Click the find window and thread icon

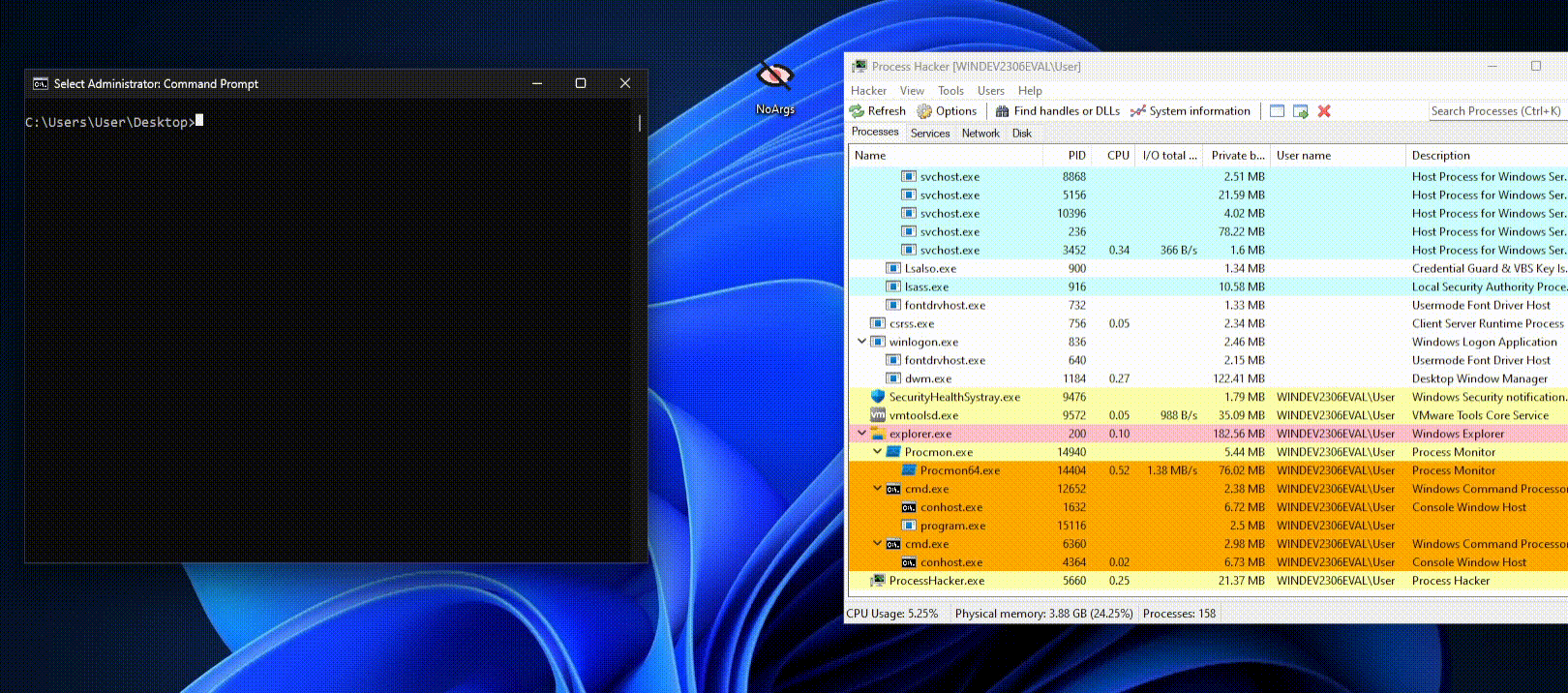coord(1301,111)
